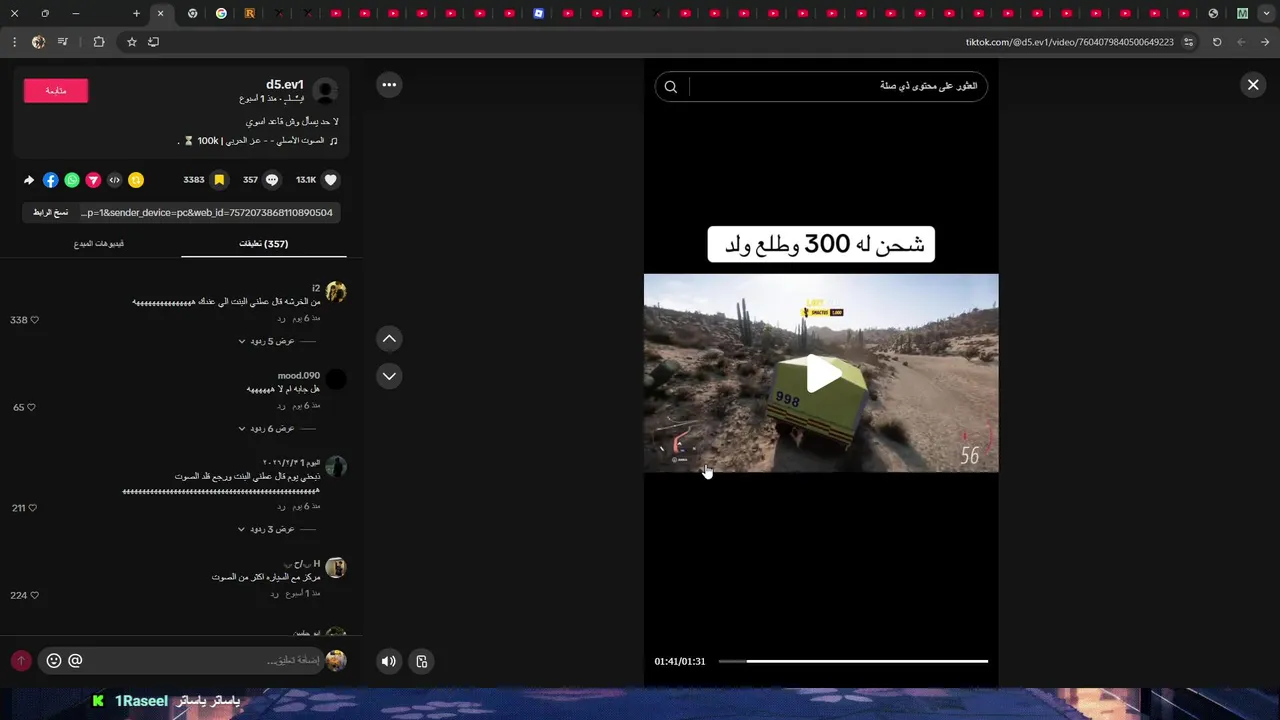This screenshot has height=720, width=1280.
Task: Open the browser profile avatar
Action: [x=38, y=42]
